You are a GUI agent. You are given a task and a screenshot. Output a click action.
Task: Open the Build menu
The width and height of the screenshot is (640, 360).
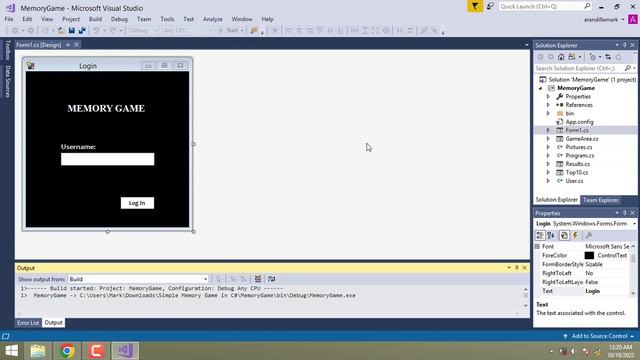(95, 19)
